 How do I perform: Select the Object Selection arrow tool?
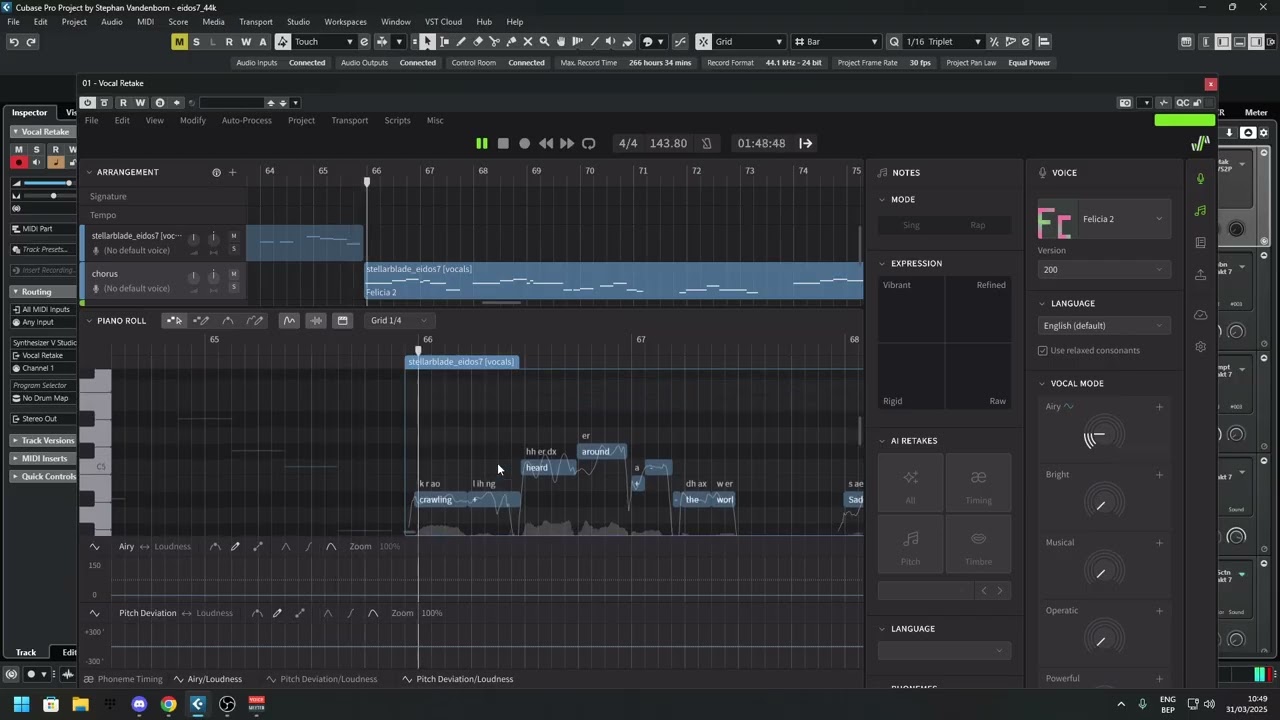pos(427,42)
